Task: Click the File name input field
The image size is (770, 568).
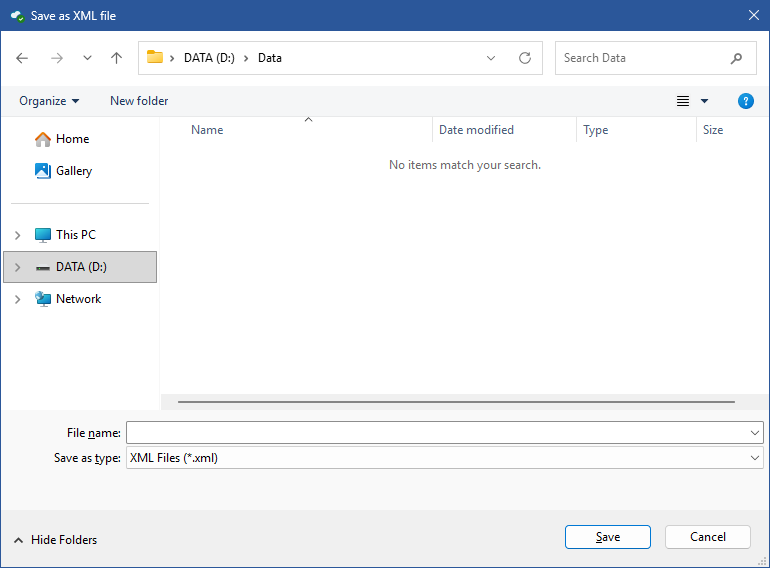Action: (x=436, y=432)
